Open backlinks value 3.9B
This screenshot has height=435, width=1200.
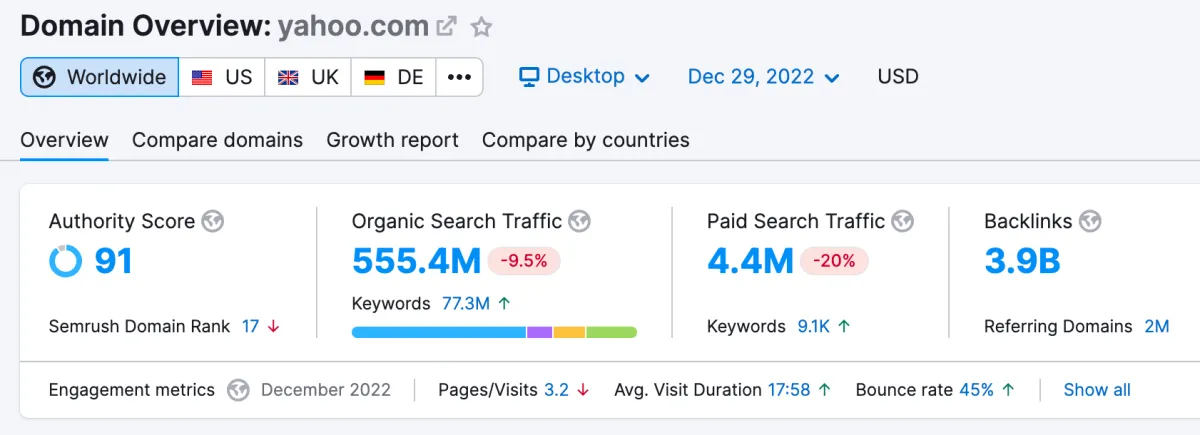[x=1022, y=262]
